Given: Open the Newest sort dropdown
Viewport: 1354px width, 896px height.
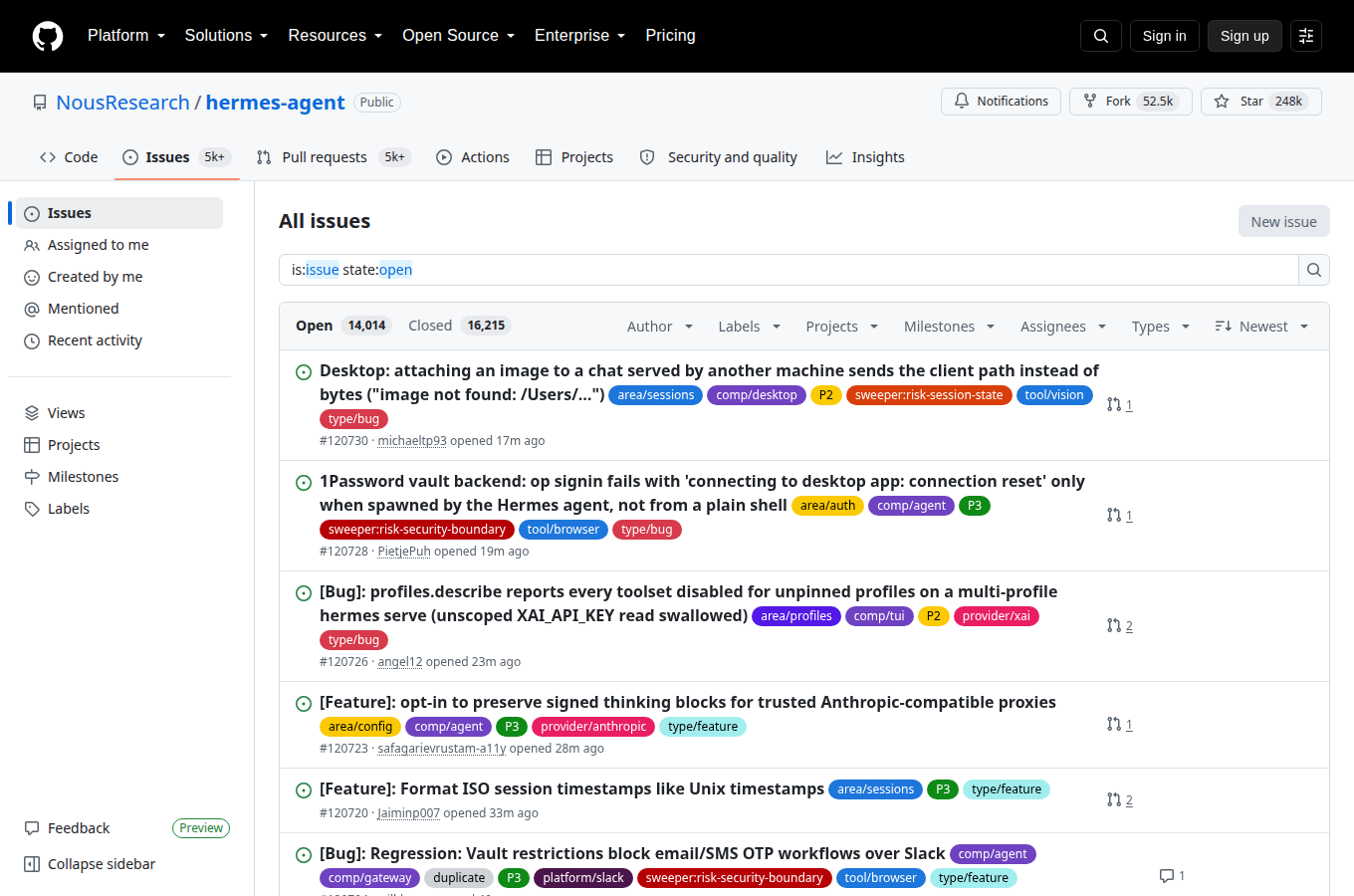Looking at the screenshot, I should [x=1261, y=327].
